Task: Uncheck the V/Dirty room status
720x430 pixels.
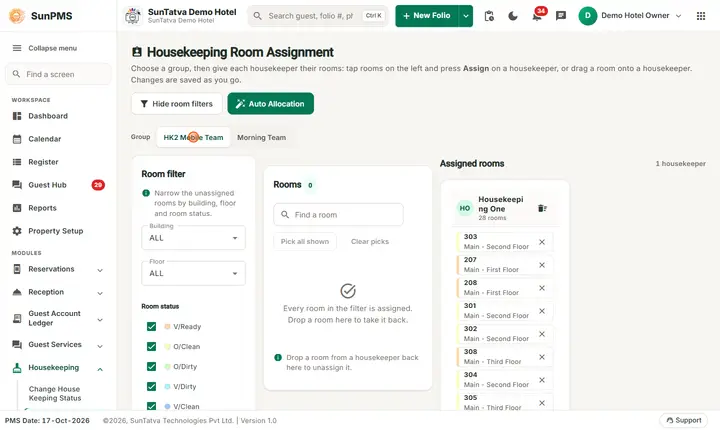Action: point(151,386)
